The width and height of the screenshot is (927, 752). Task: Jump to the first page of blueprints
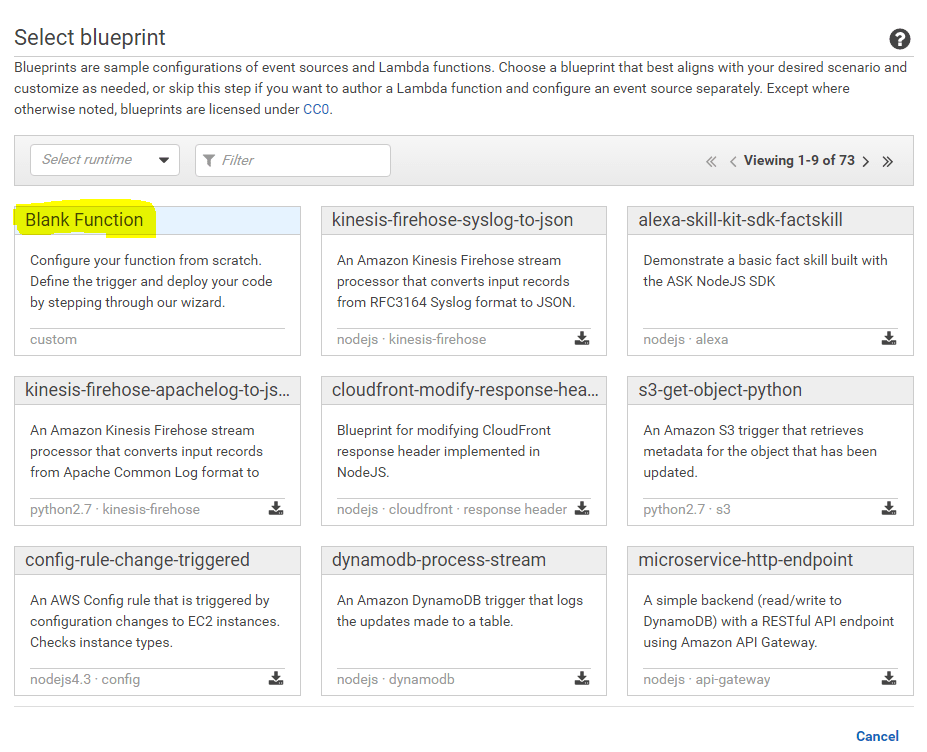click(x=711, y=161)
